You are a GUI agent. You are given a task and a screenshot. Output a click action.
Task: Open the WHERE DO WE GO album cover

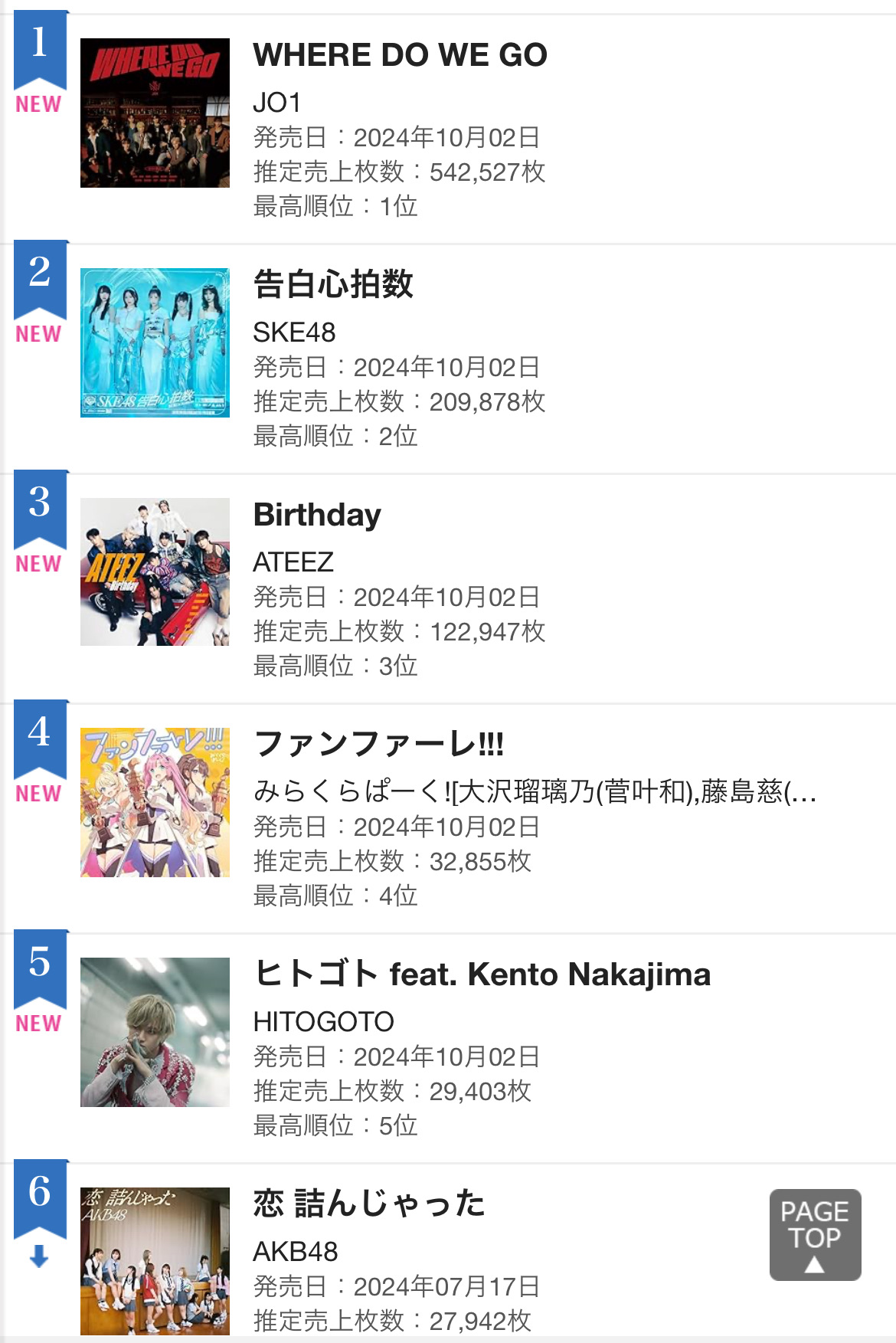(155, 113)
